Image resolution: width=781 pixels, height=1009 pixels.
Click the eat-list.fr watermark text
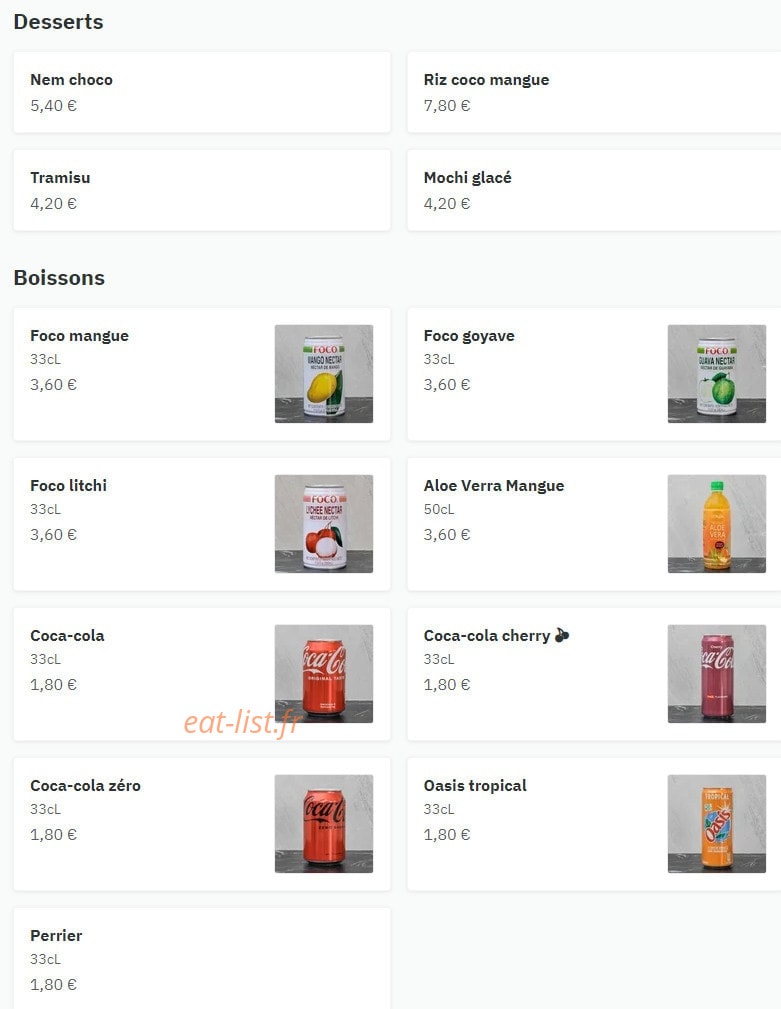[x=243, y=723]
